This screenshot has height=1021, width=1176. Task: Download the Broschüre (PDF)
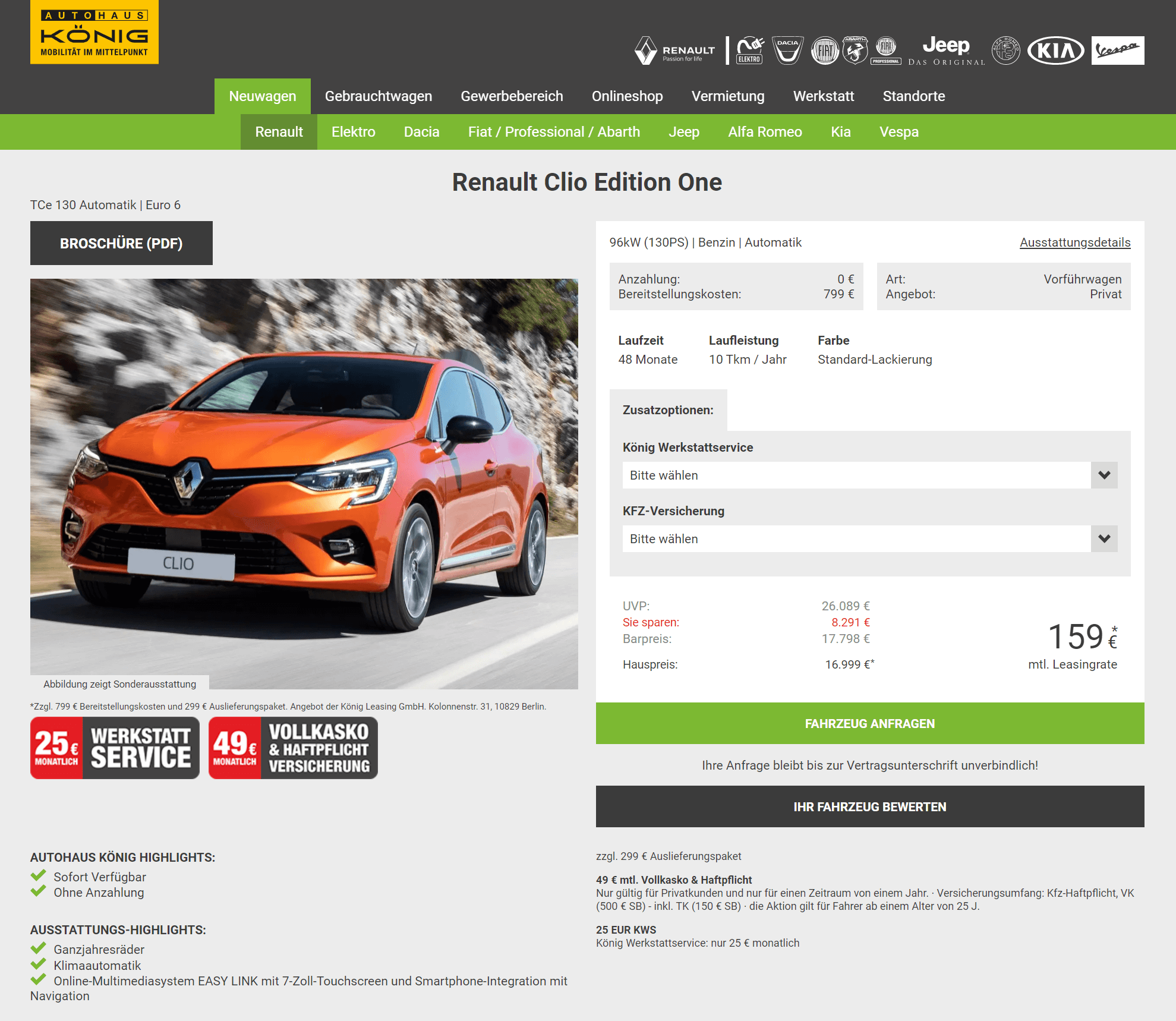(x=121, y=243)
